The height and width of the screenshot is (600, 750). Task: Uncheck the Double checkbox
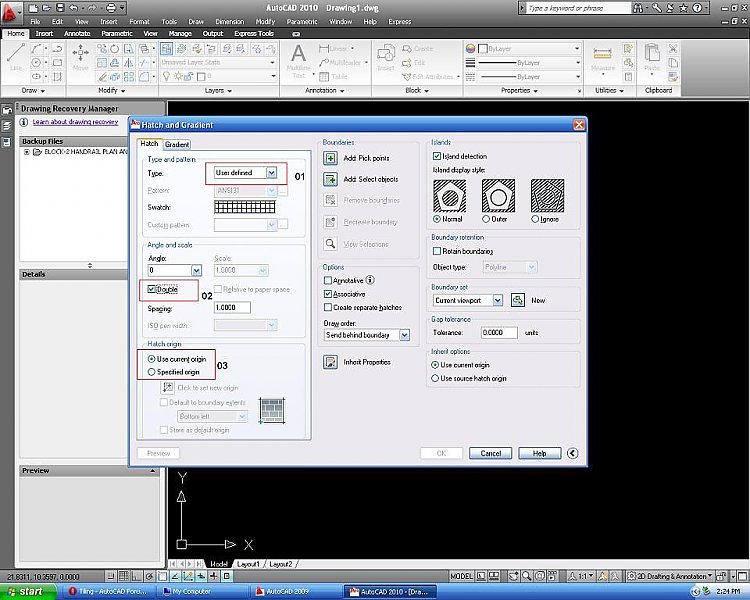tap(152, 289)
